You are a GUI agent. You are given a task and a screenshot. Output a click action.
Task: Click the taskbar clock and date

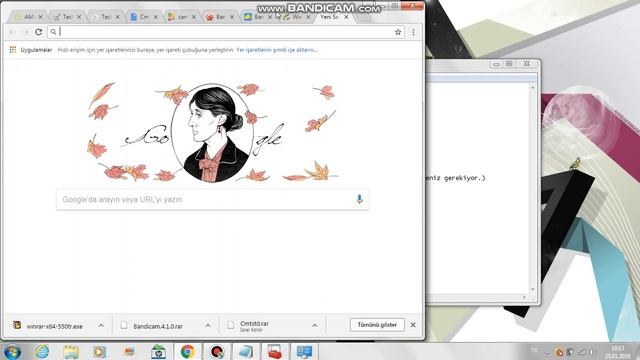[x=618, y=352]
